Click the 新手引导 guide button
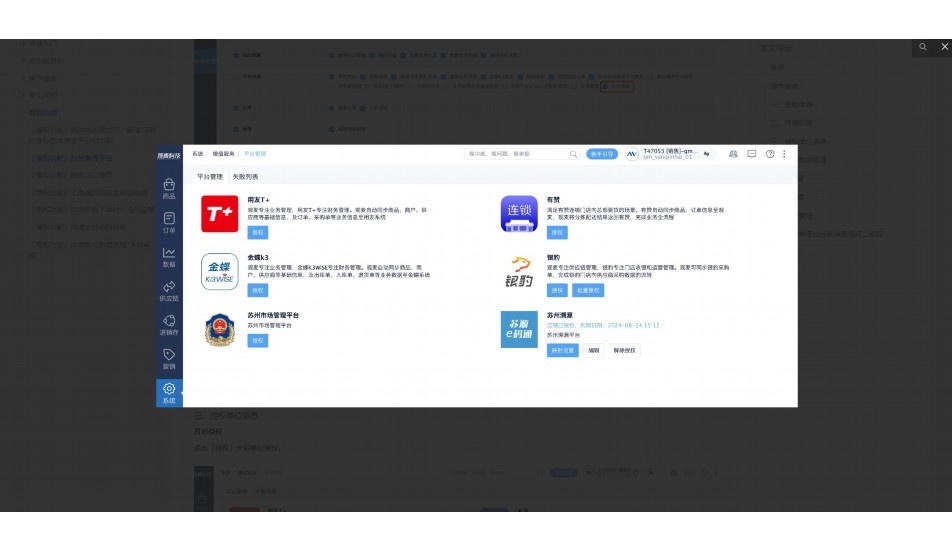 coord(602,154)
